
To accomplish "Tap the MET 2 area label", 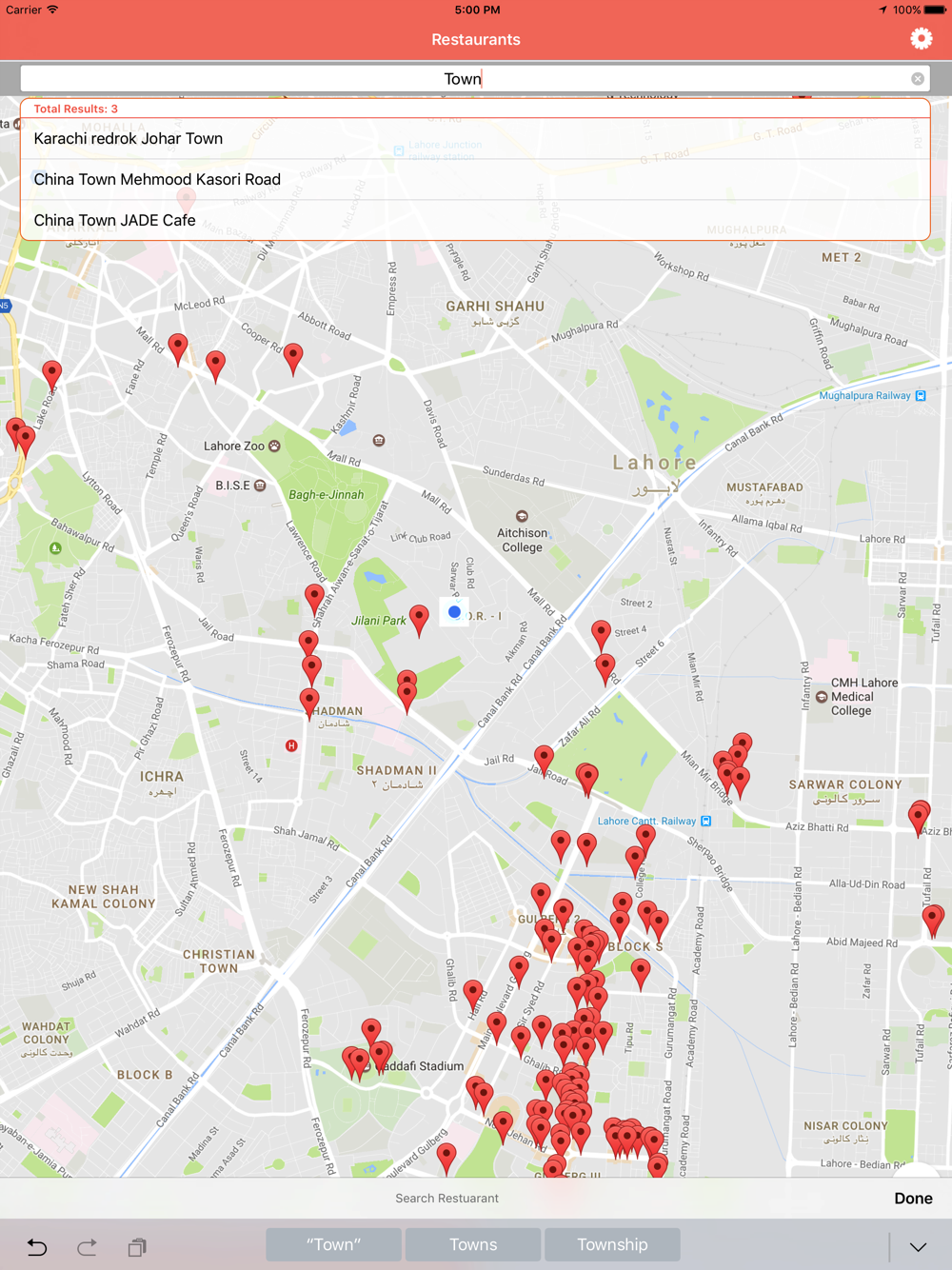I will pos(842,258).
